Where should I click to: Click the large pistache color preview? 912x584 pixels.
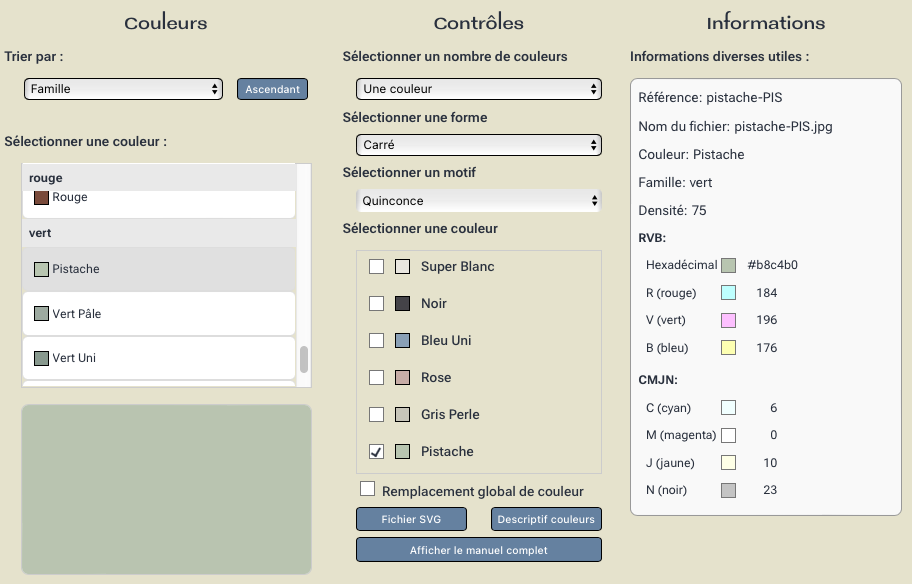click(x=166, y=489)
